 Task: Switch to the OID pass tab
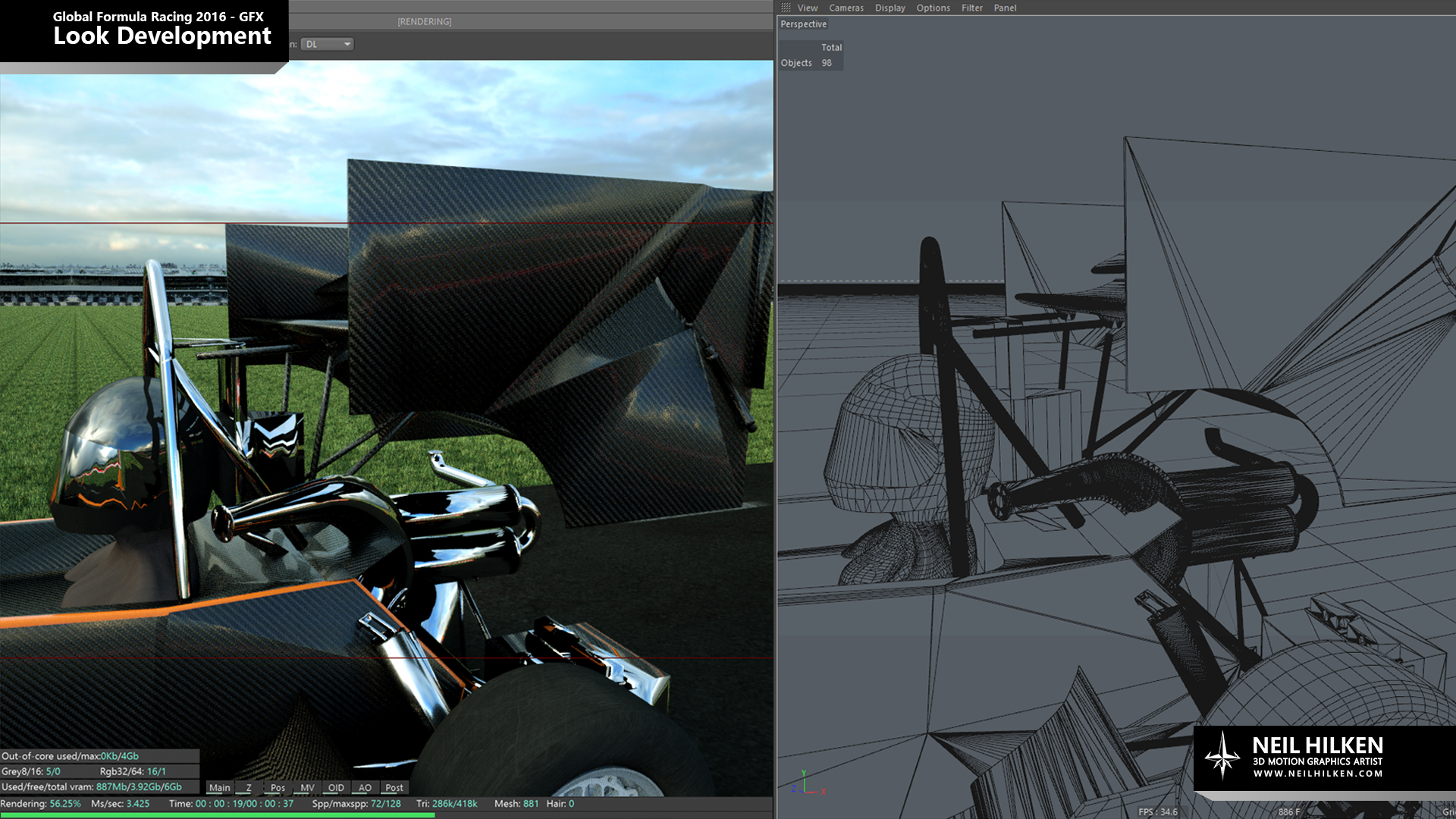[x=336, y=788]
